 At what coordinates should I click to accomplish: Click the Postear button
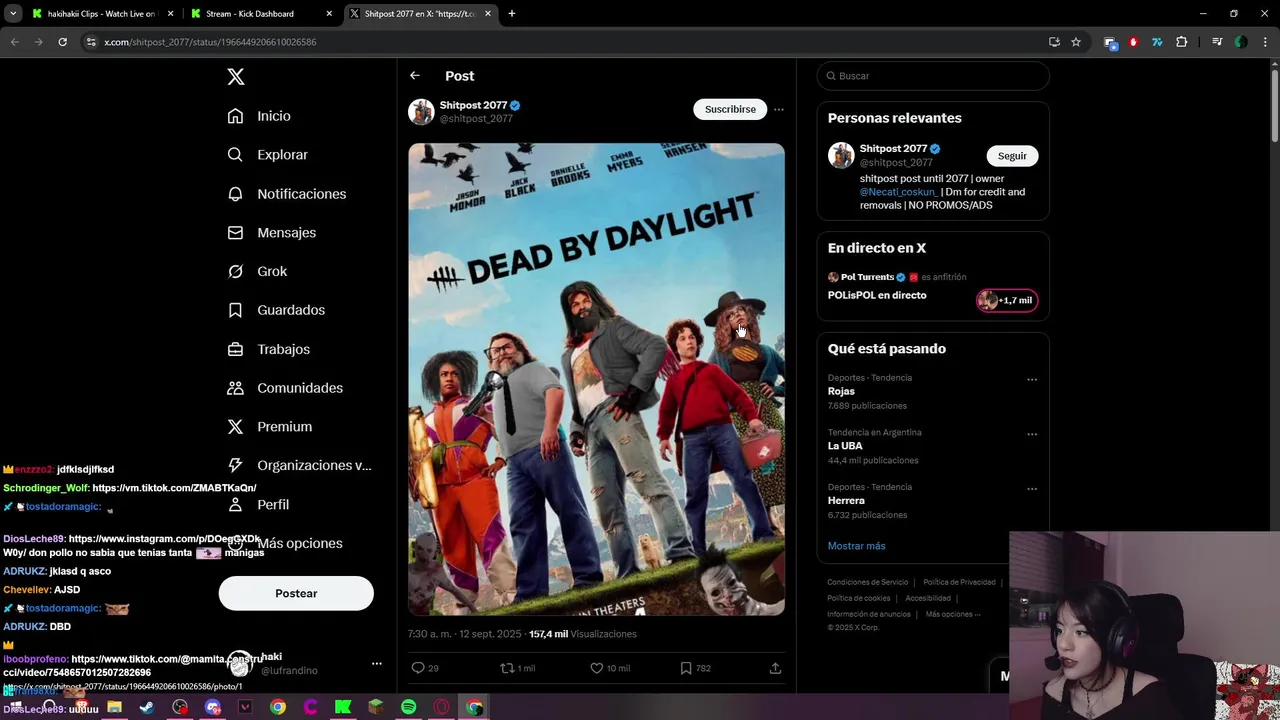click(x=296, y=593)
